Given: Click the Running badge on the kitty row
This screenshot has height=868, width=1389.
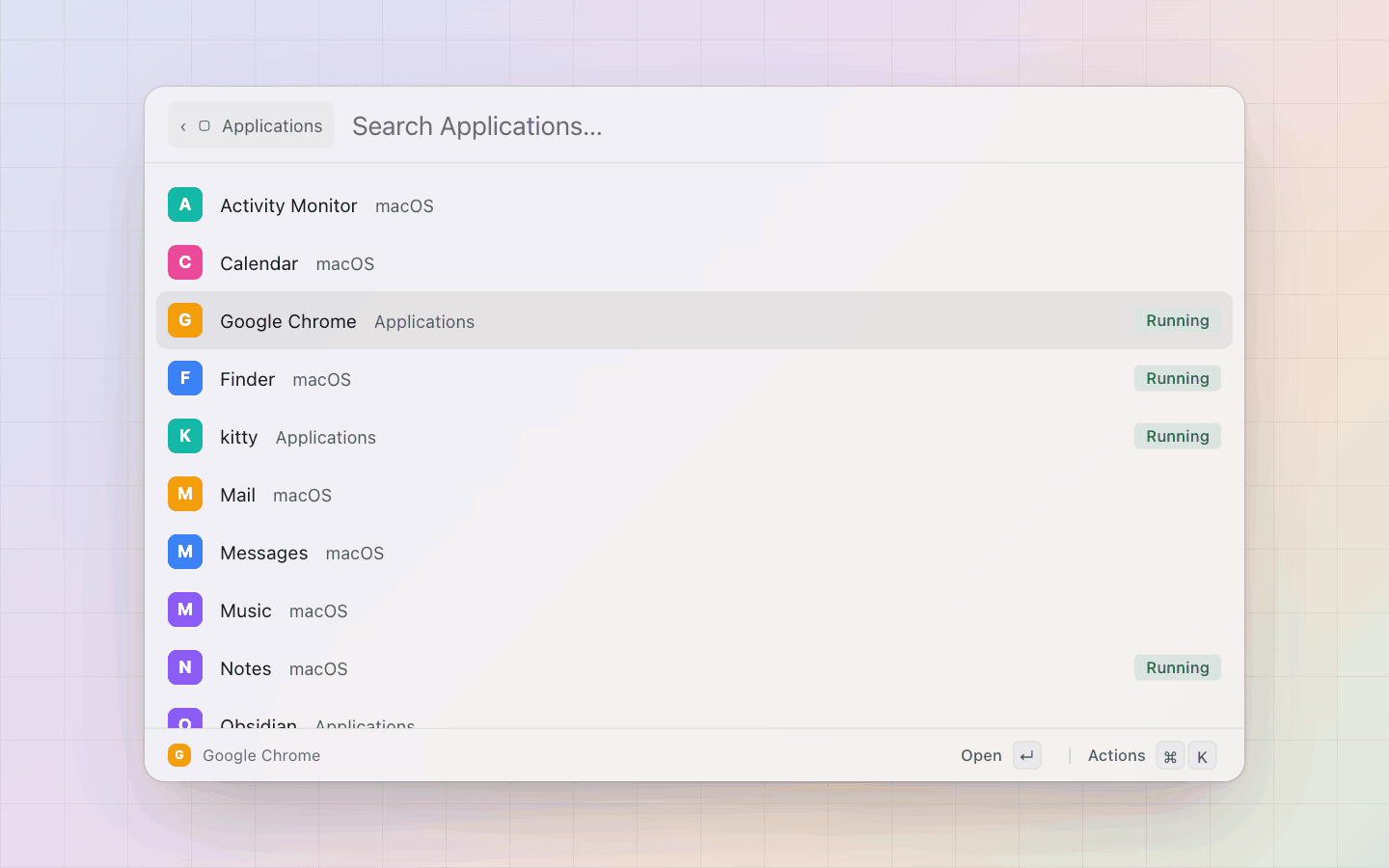Looking at the screenshot, I should tap(1178, 436).
